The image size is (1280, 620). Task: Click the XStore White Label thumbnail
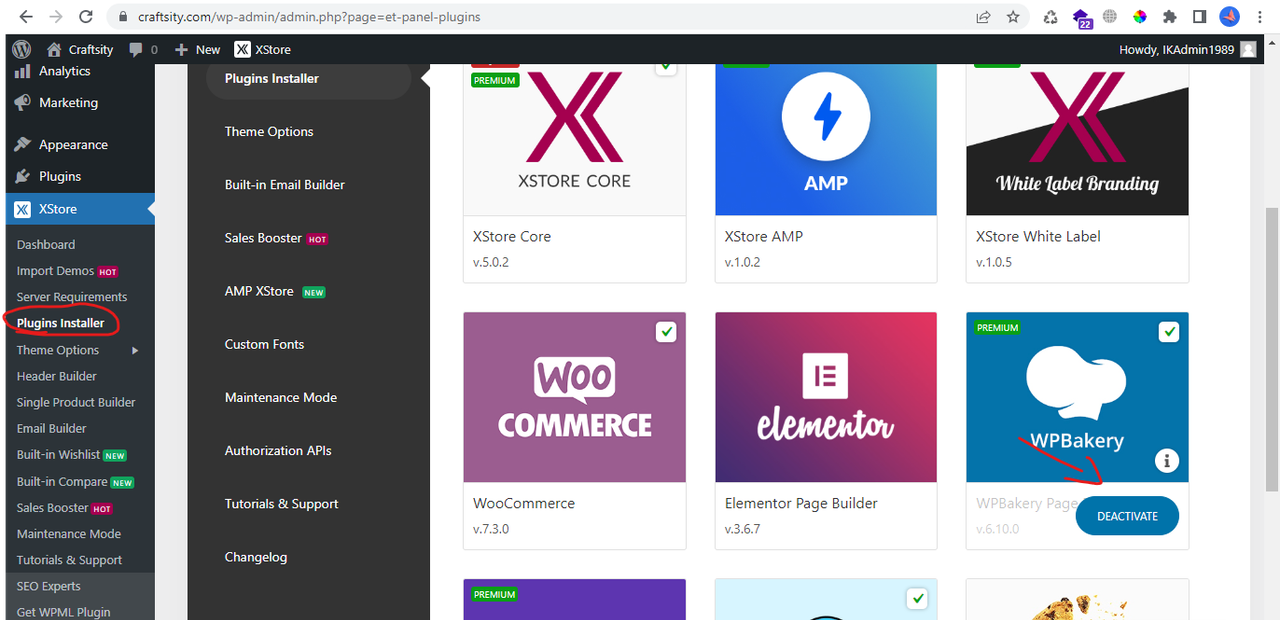point(1077,138)
